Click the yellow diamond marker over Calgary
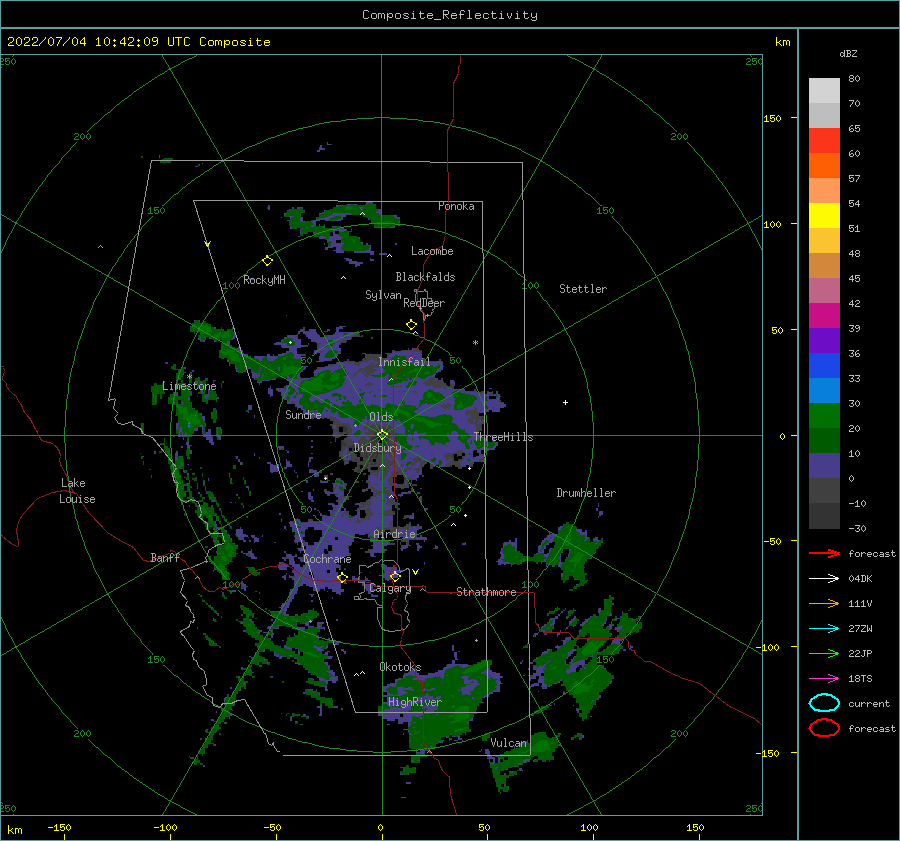This screenshot has width=900, height=841. (395, 576)
